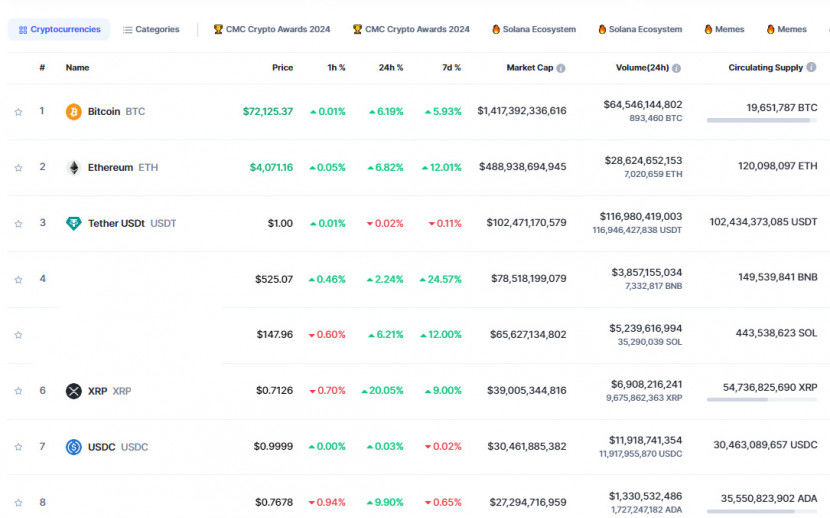Sort by the # rank column header
The width and height of the screenshot is (830, 518).
click(x=42, y=68)
